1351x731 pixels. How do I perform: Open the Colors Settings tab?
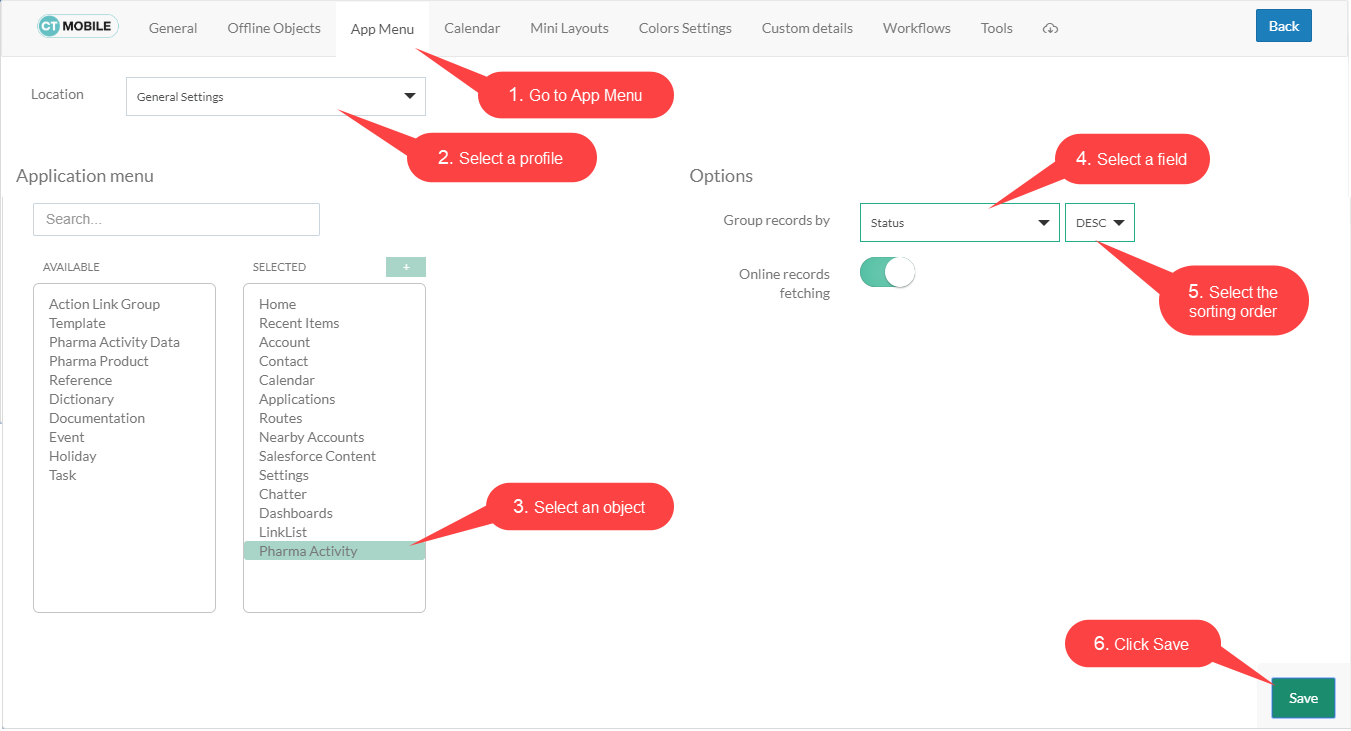[x=685, y=28]
